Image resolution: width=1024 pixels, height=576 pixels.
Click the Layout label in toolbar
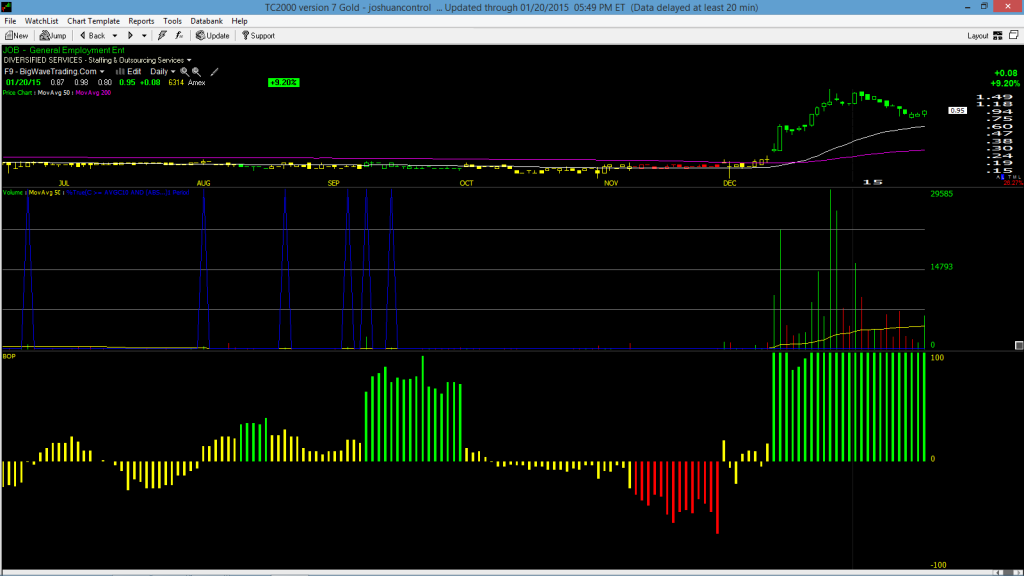point(978,36)
